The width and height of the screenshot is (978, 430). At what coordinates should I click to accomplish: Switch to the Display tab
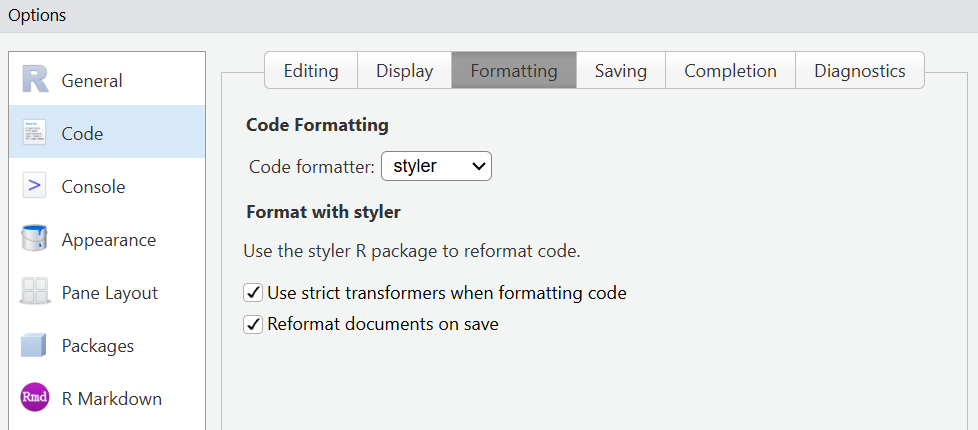click(404, 71)
